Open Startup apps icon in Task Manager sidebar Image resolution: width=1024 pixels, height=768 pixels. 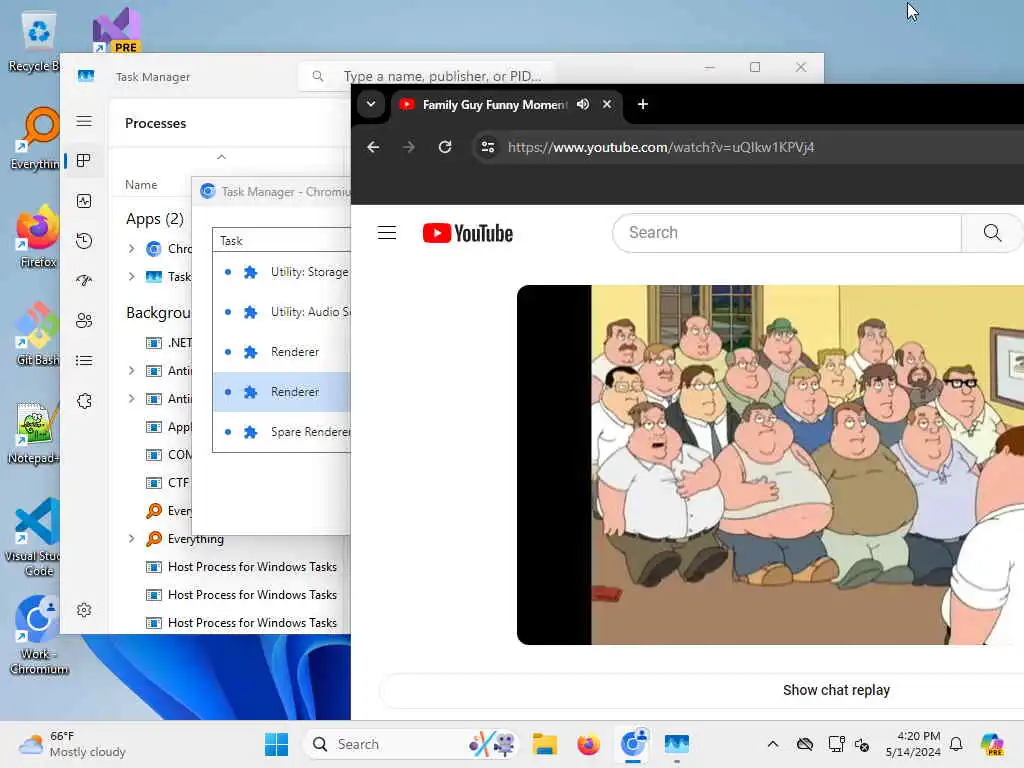click(84, 281)
